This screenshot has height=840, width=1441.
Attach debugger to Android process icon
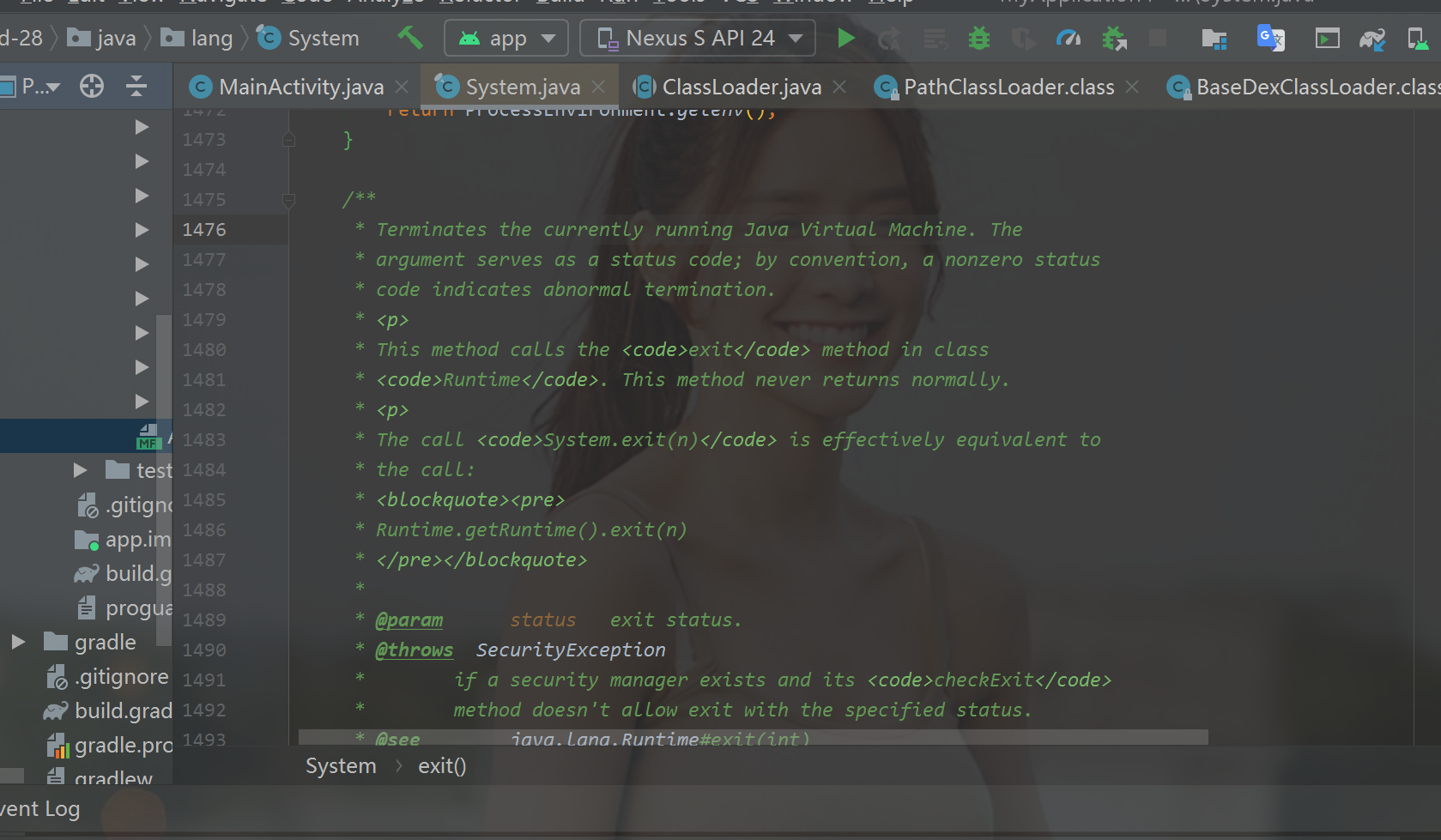click(1114, 38)
